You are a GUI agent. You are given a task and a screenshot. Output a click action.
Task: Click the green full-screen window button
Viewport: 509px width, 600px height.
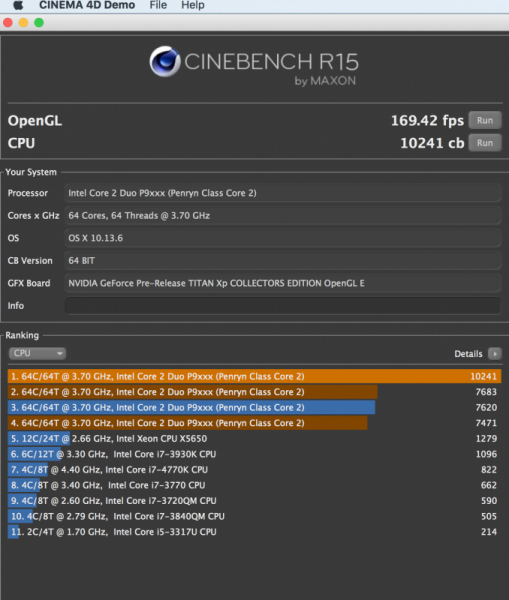click(39, 23)
